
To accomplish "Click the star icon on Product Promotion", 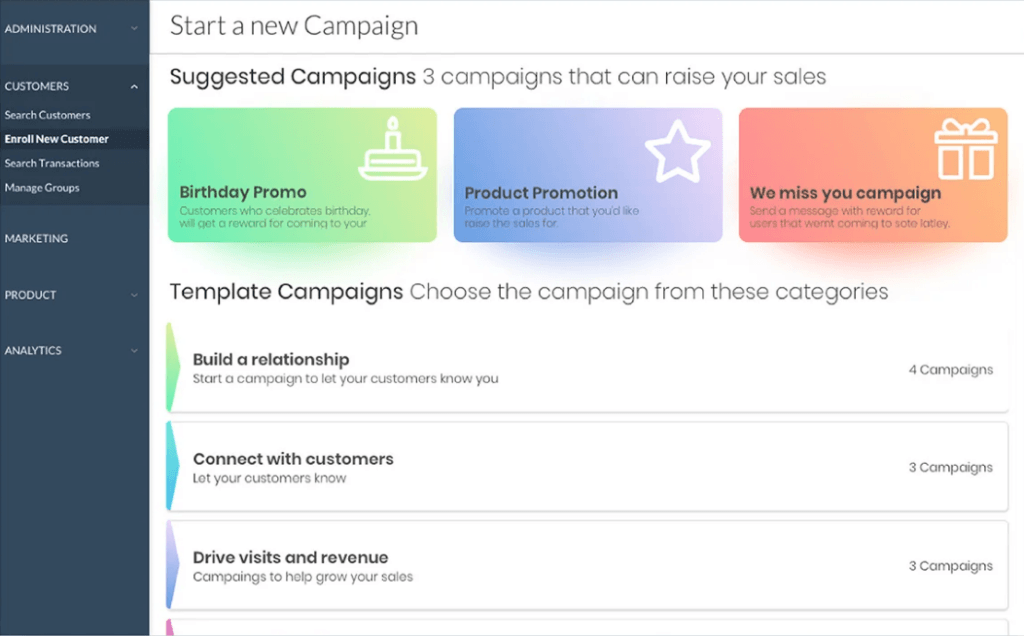I will pyautogui.click(x=676, y=150).
